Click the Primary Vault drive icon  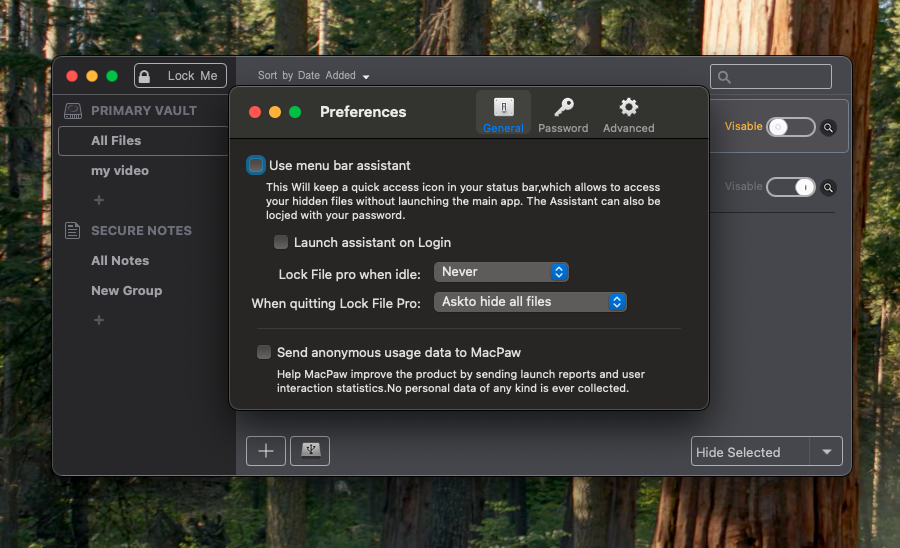[x=73, y=111]
